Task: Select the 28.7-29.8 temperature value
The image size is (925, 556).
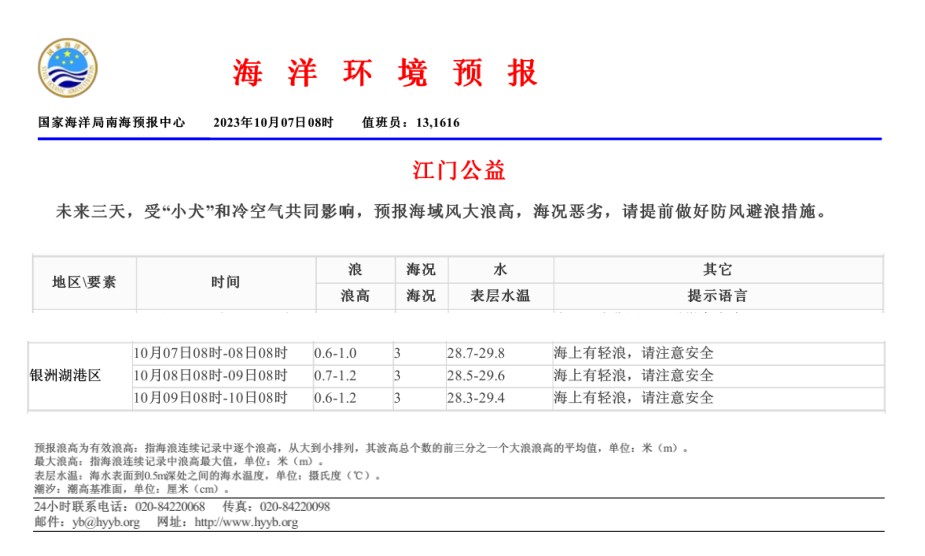Action: click(475, 353)
